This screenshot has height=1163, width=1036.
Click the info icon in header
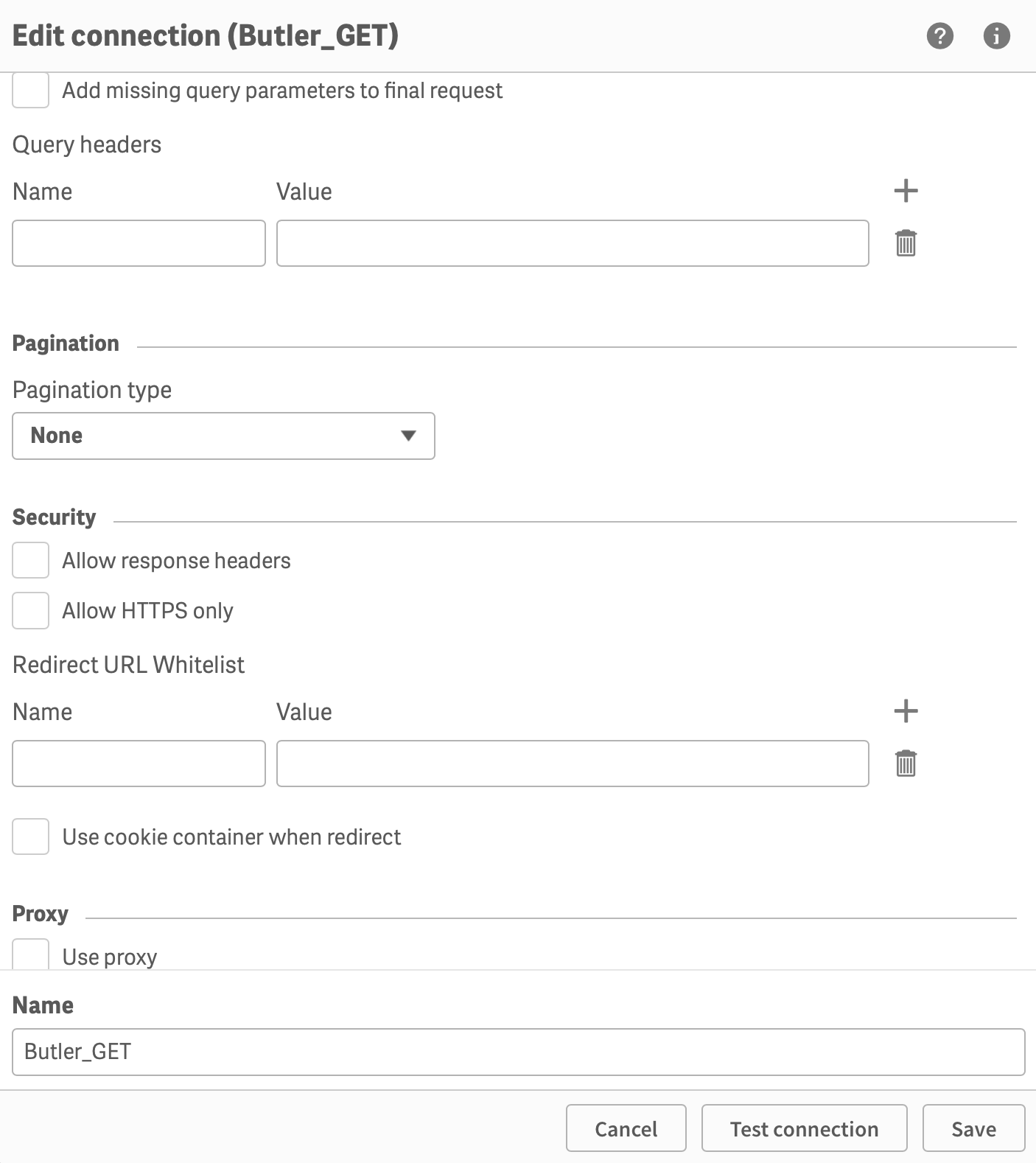(x=996, y=35)
